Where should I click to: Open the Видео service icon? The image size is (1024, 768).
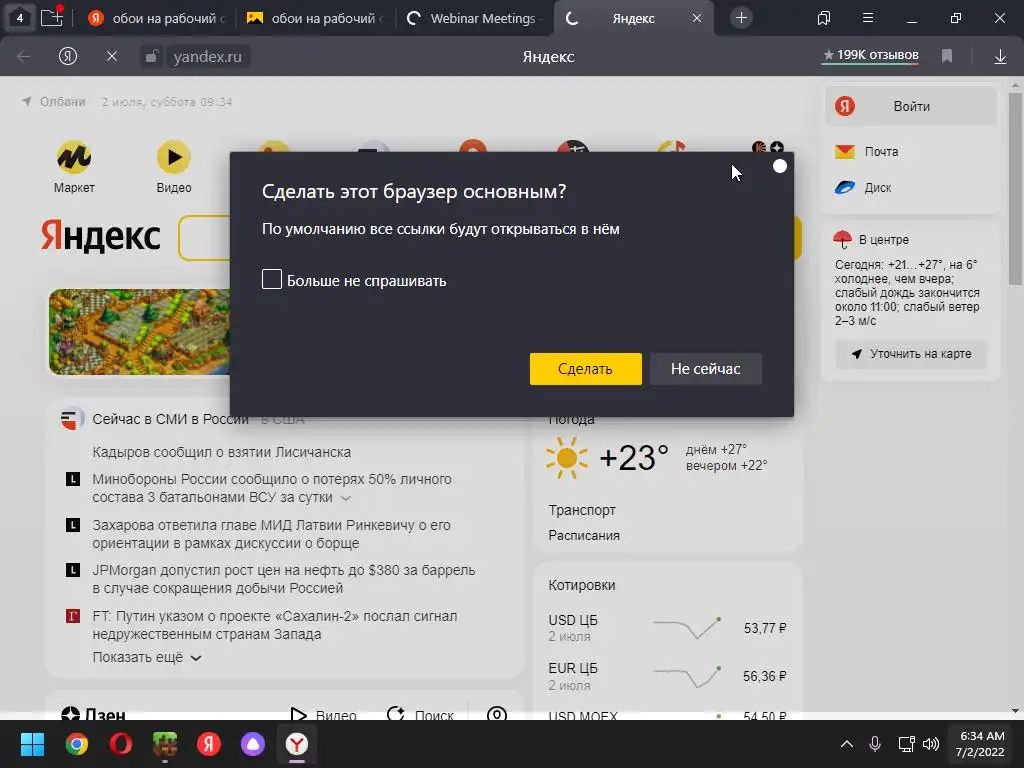(174, 167)
